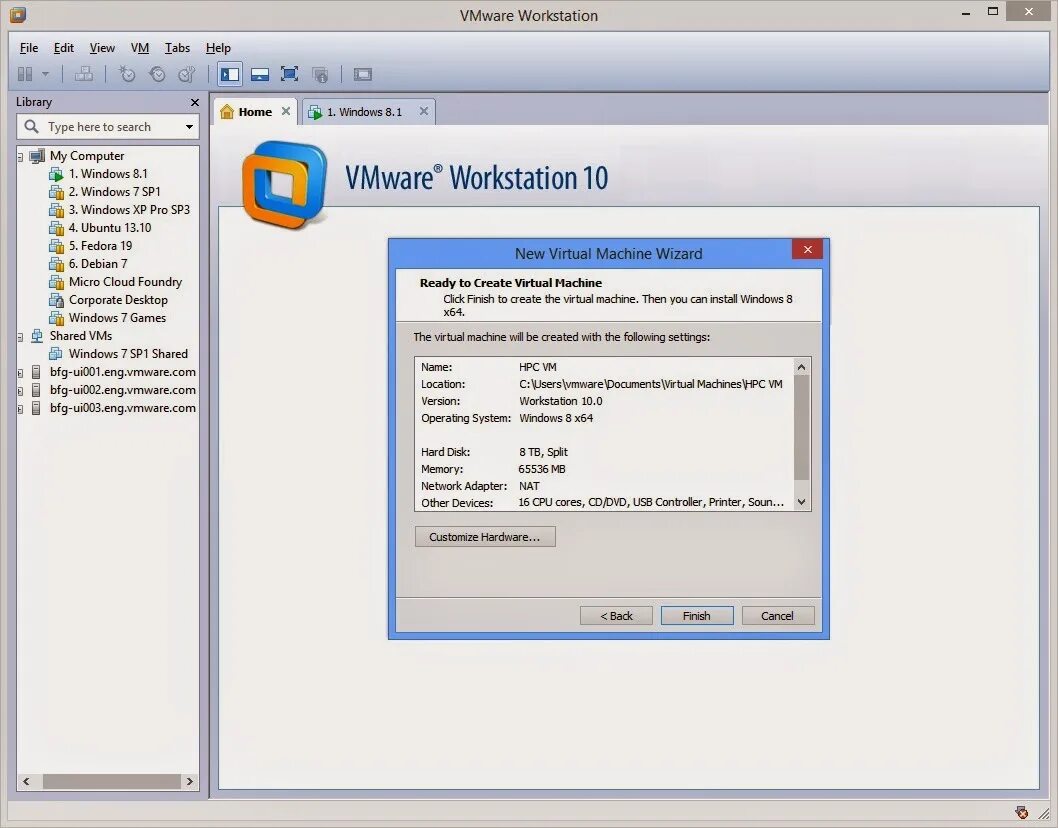Screen dimensions: 1058x828
Task: Toggle the thumbnail bar toolbar icon
Action: tap(260, 74)
